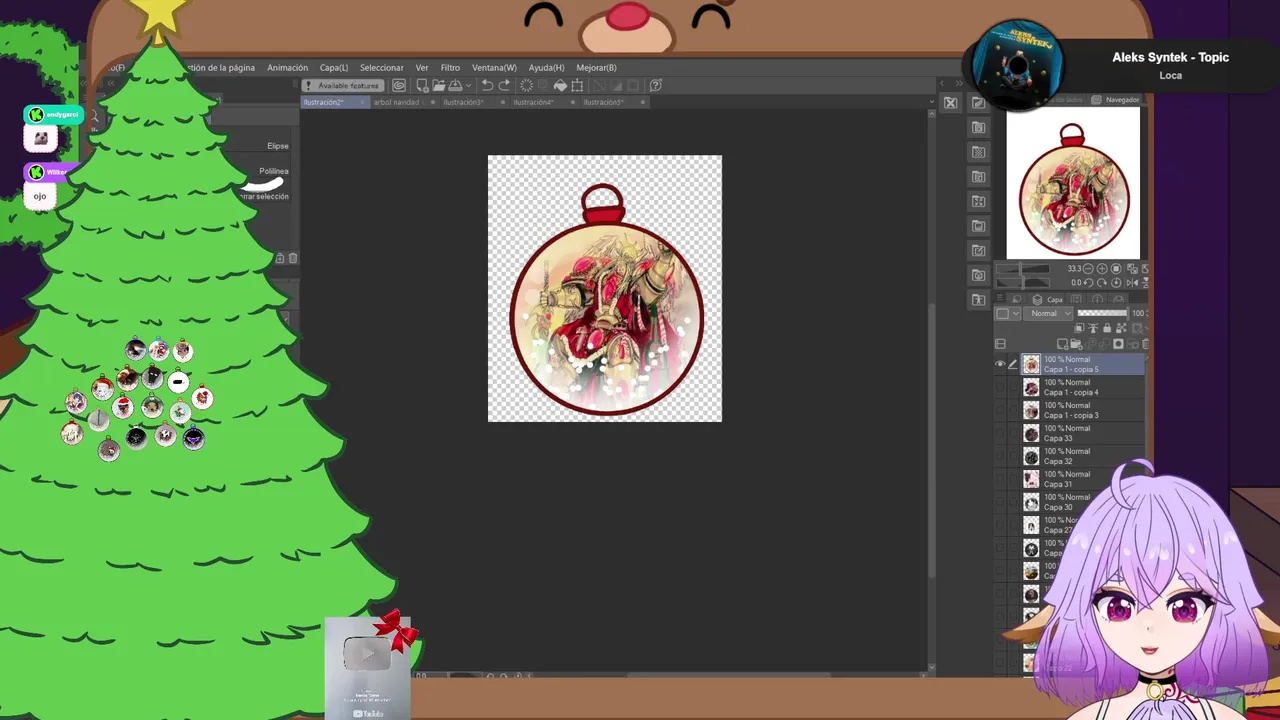Flip canvas horizontally in Navigator

pyautogui.click(x=1132, y=283)
